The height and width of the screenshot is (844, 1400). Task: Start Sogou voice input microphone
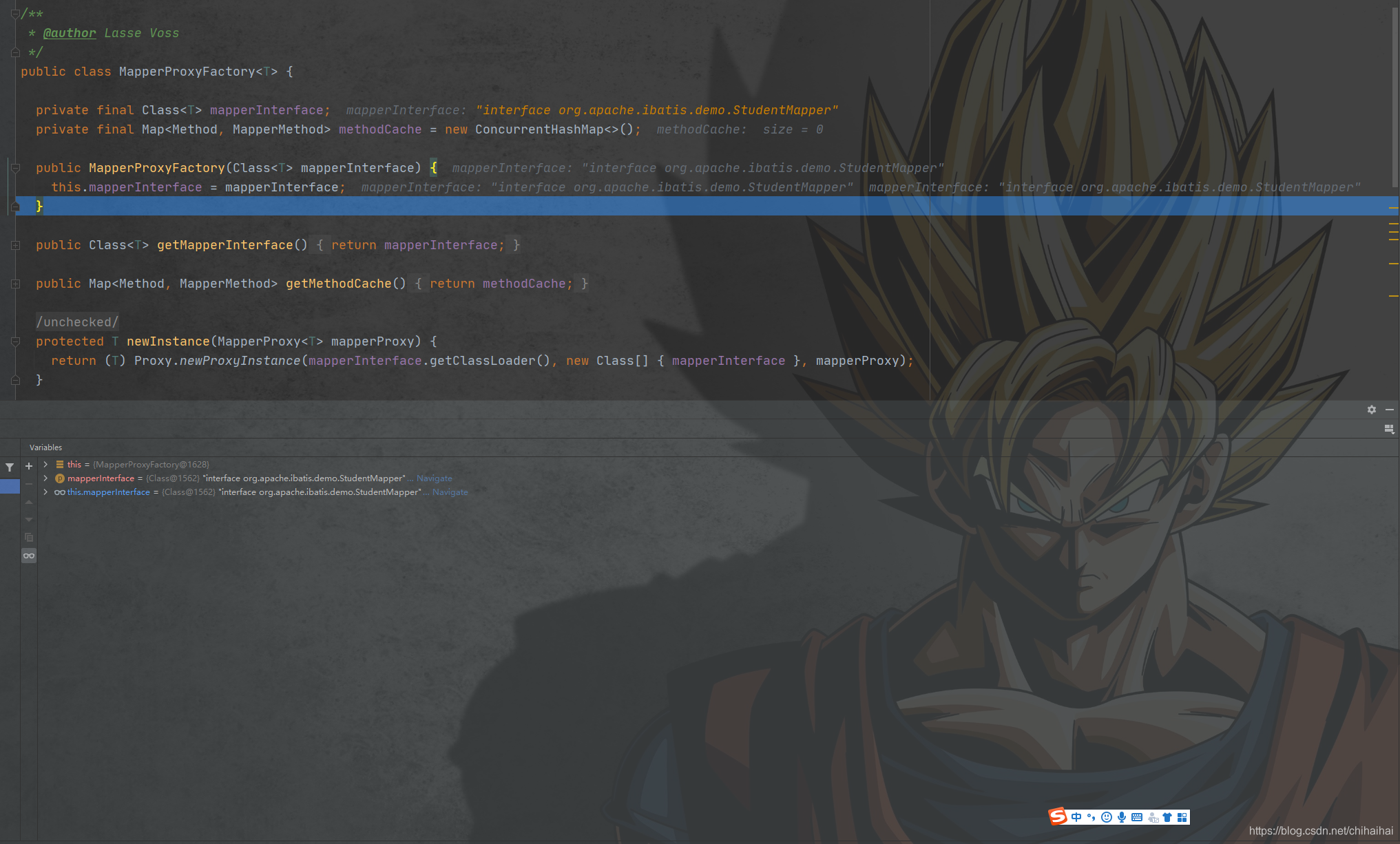point(1122,817)
